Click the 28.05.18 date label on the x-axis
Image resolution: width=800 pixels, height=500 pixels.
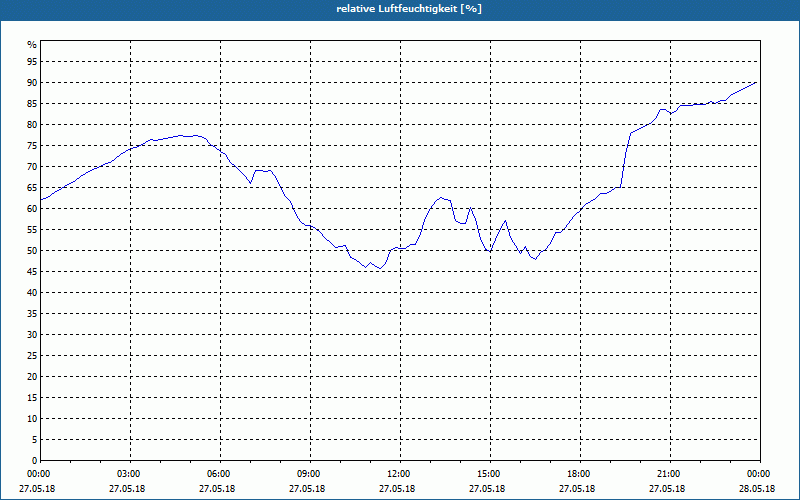pos(757,488)
